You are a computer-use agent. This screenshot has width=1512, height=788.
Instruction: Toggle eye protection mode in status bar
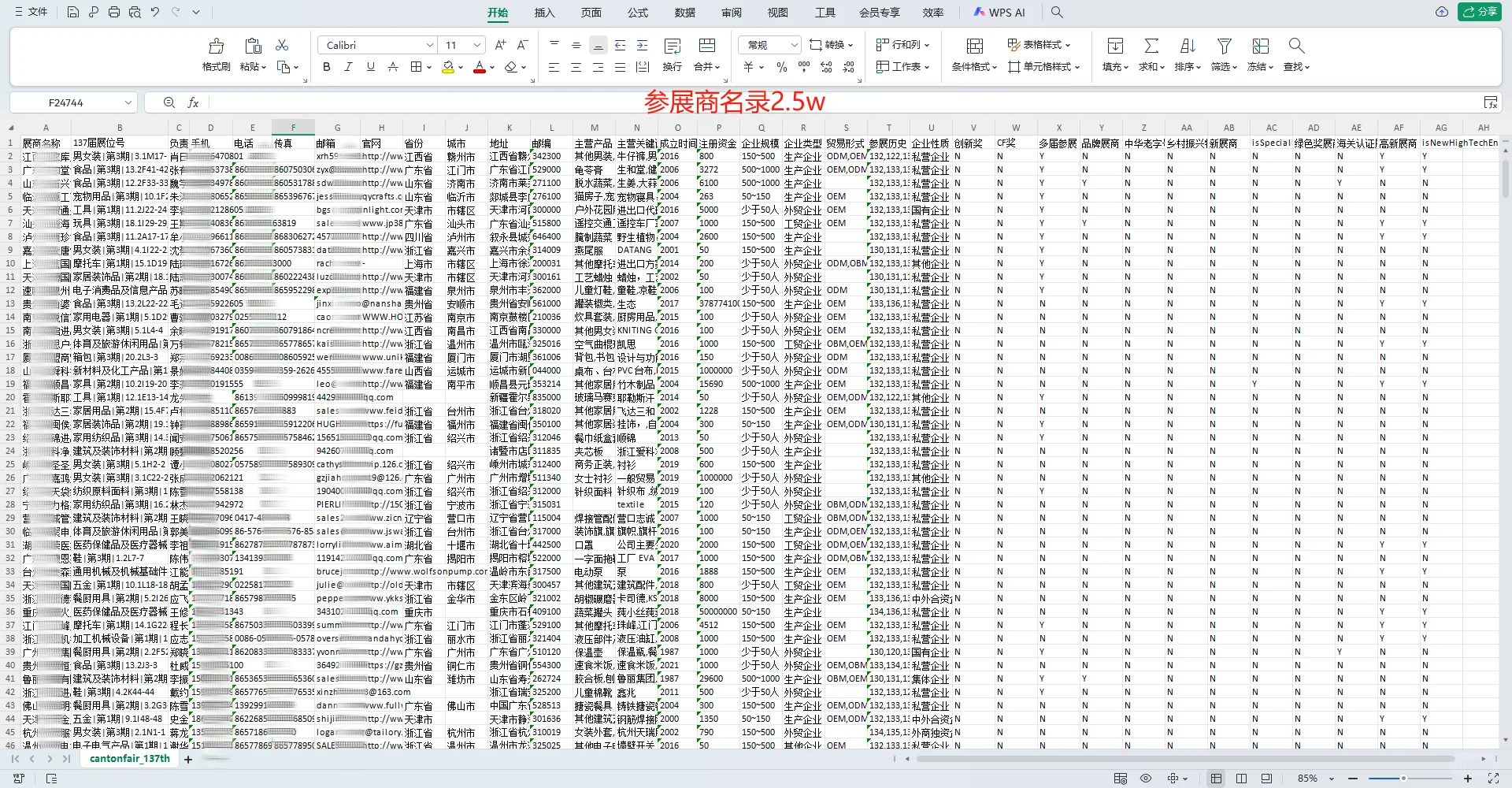point(1146,779)
